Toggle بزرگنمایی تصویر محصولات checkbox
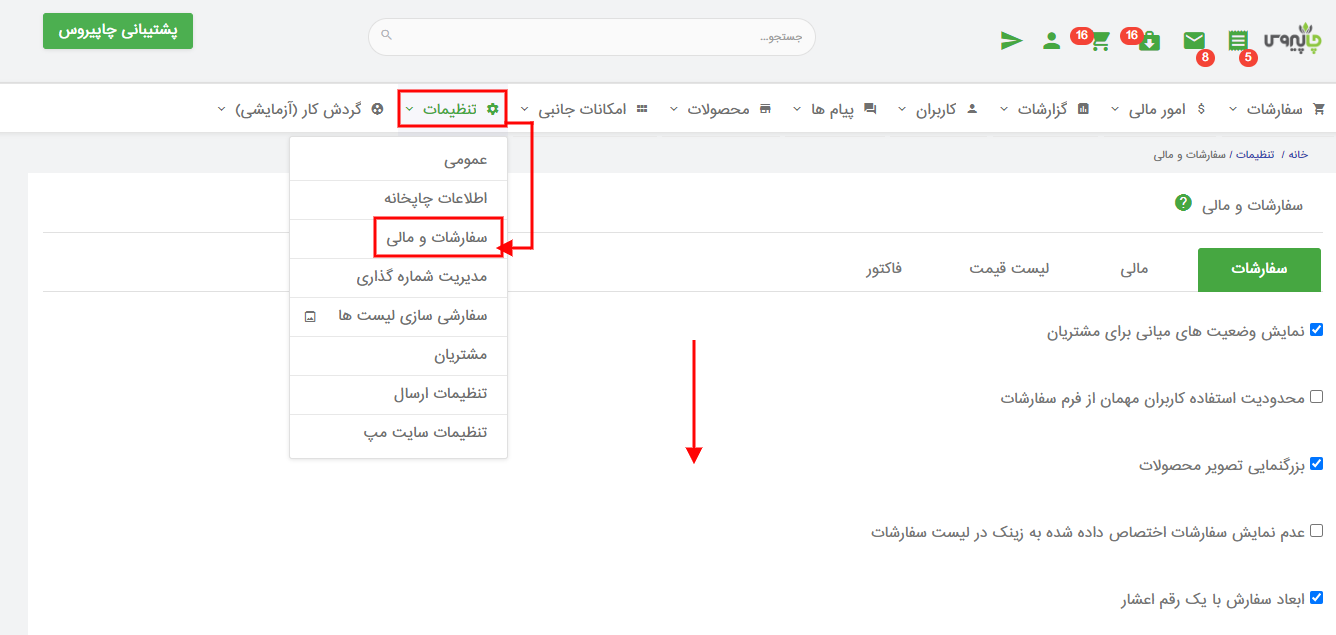The image size is (1336, 635). pos(1317,463)
